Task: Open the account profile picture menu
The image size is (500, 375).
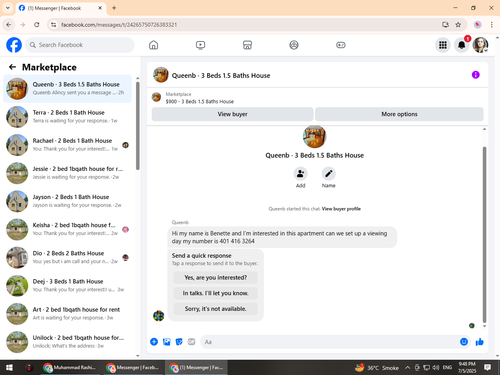Action: click(480, 45)
